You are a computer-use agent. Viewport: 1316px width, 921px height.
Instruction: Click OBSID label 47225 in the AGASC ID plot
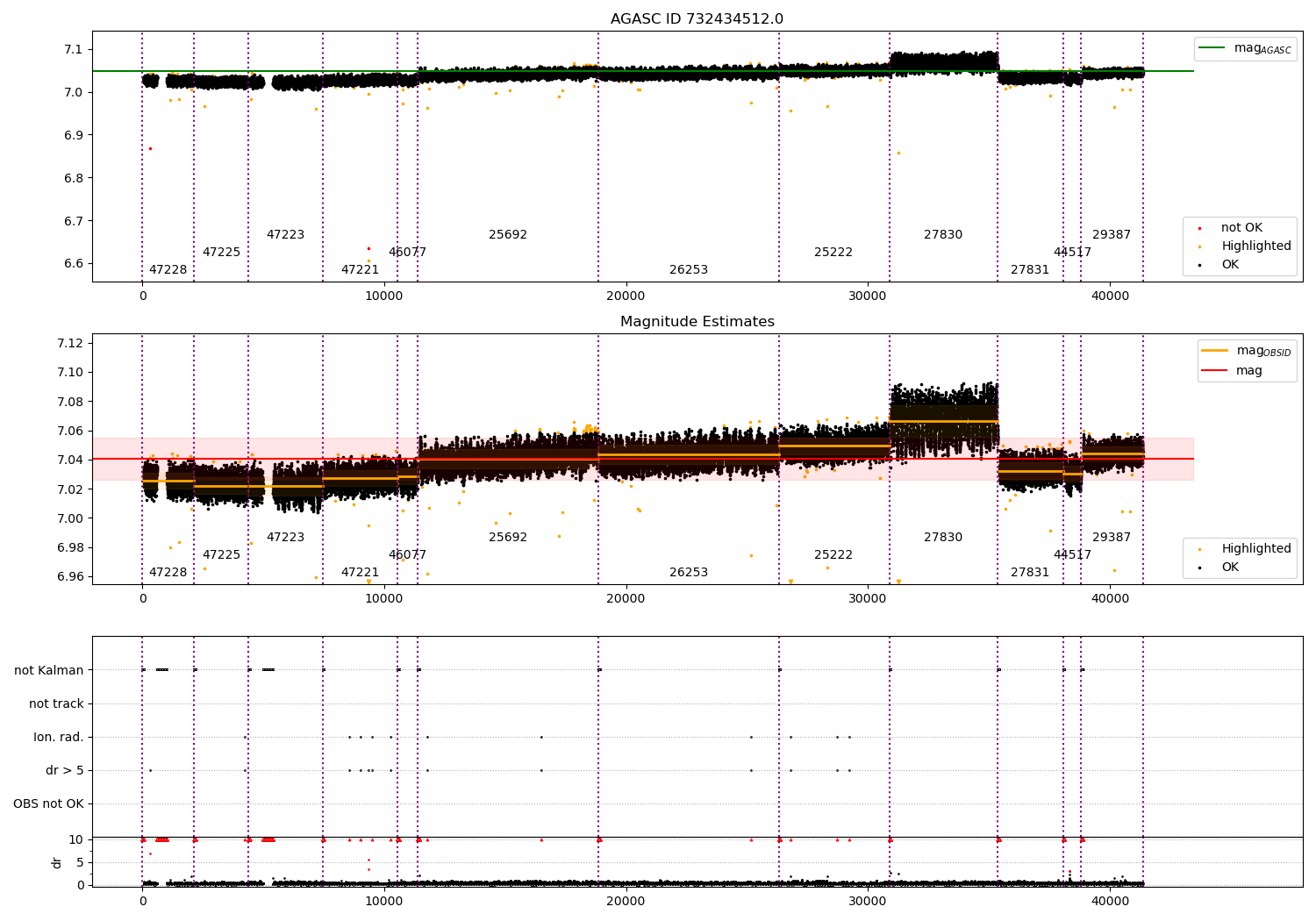pos(221,253)
